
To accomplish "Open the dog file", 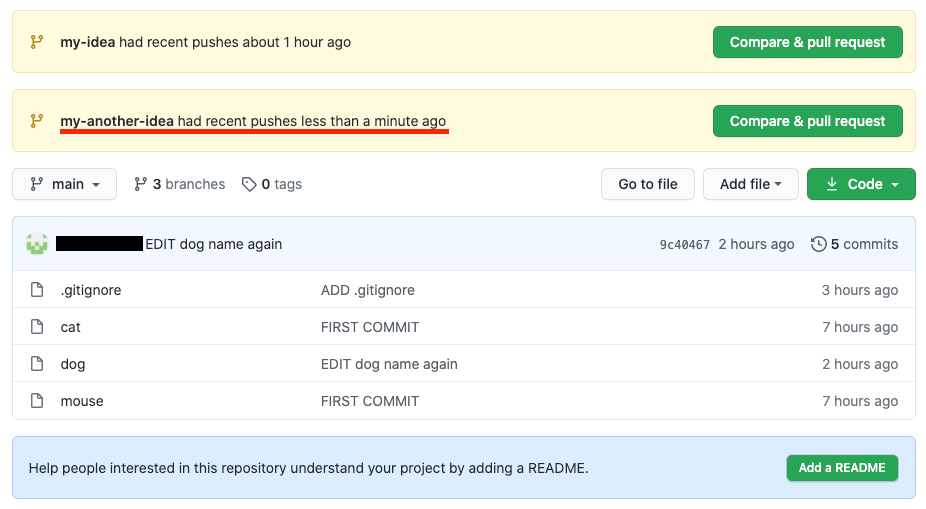I will pyautogui.click(x=73, y=364).
